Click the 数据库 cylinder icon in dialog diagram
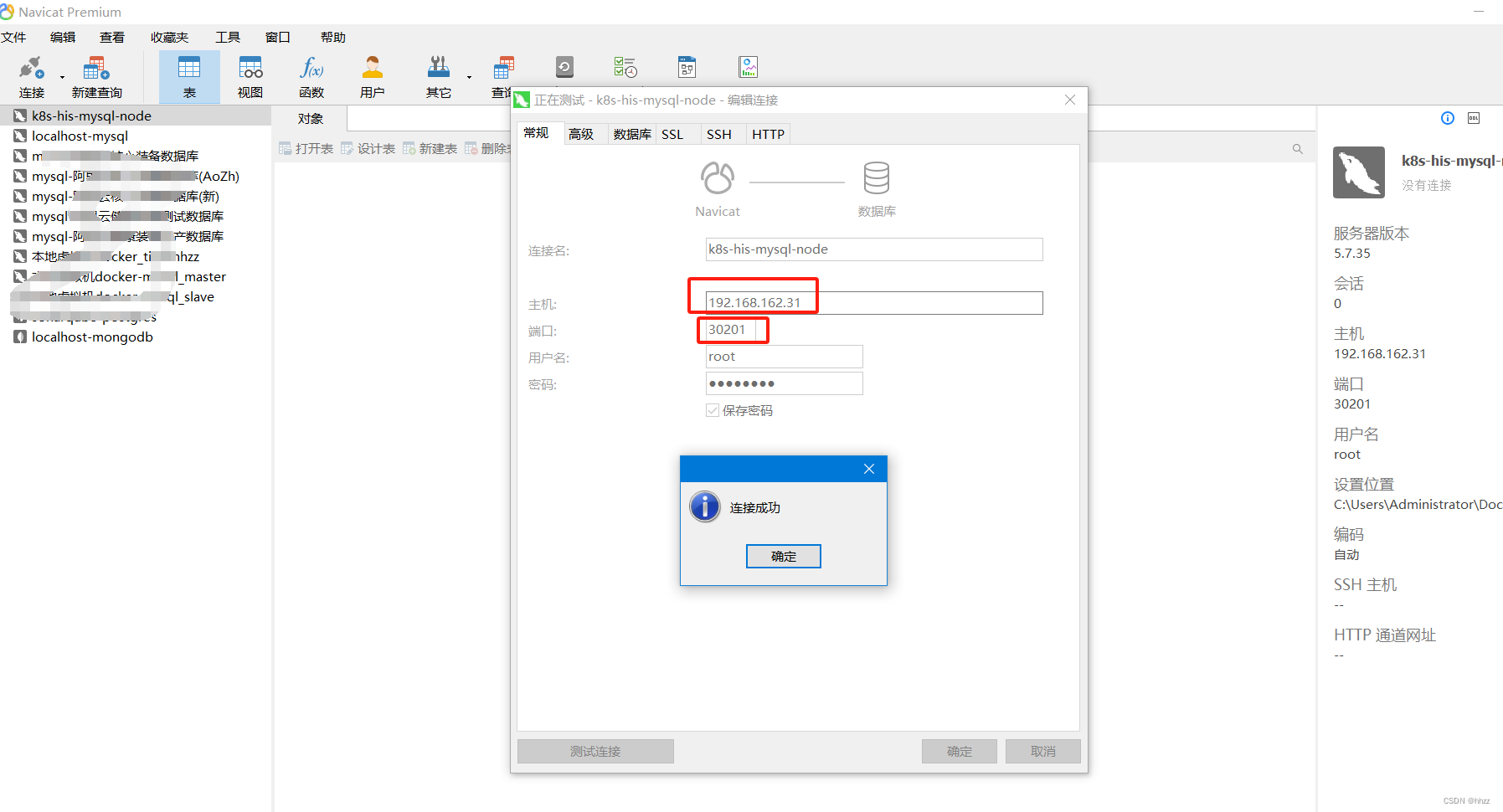Image resolution: width=1503 pixels, height=812 pixels. pyautogui.click(x=877, y=177)
